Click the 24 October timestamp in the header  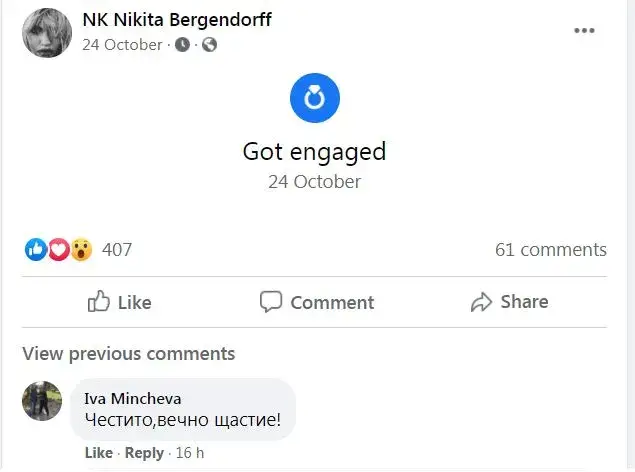tap(122, 45)
